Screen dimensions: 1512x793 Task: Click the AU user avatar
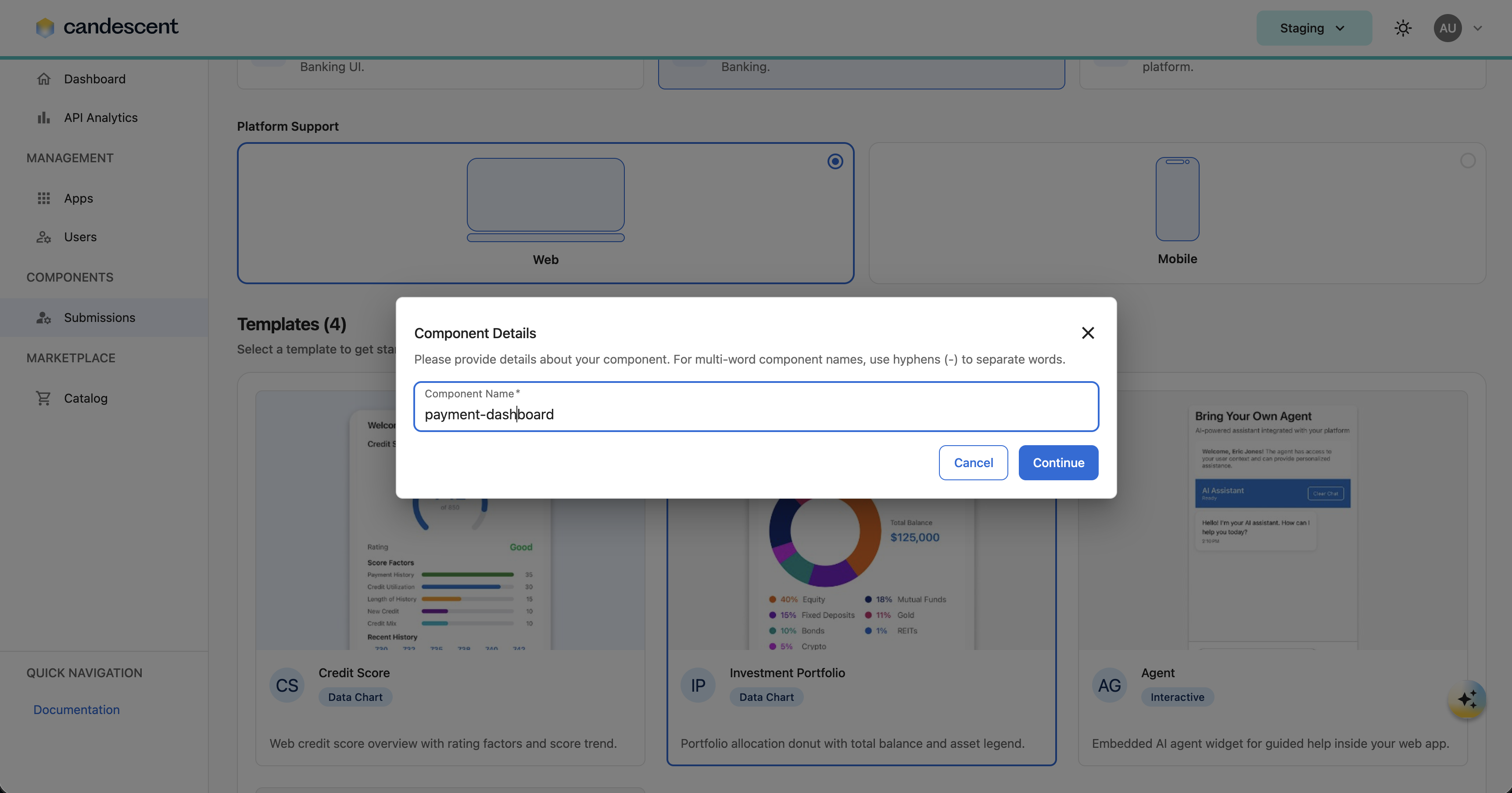(x=1448, y=28)
